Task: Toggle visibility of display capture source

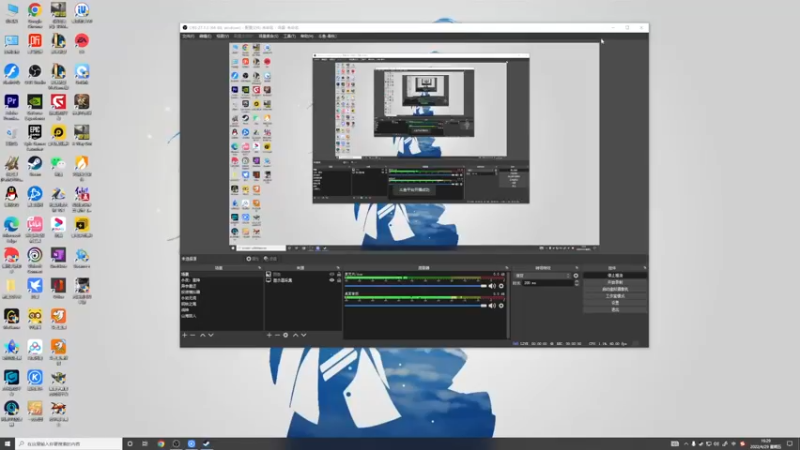Action: coord(332,280)
